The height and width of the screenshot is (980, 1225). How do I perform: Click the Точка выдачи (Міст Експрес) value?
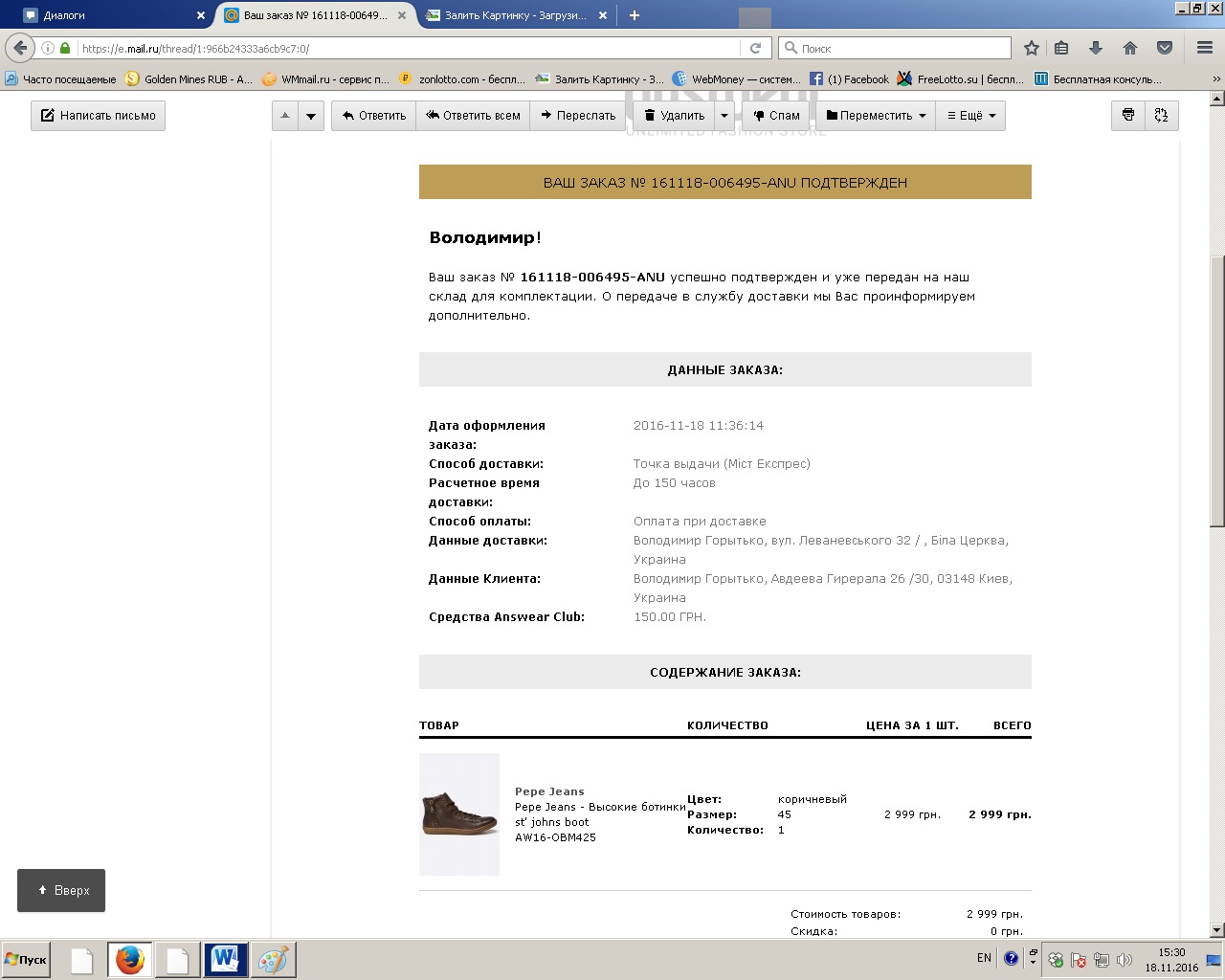pyautogui.click(x=722, y=464)
